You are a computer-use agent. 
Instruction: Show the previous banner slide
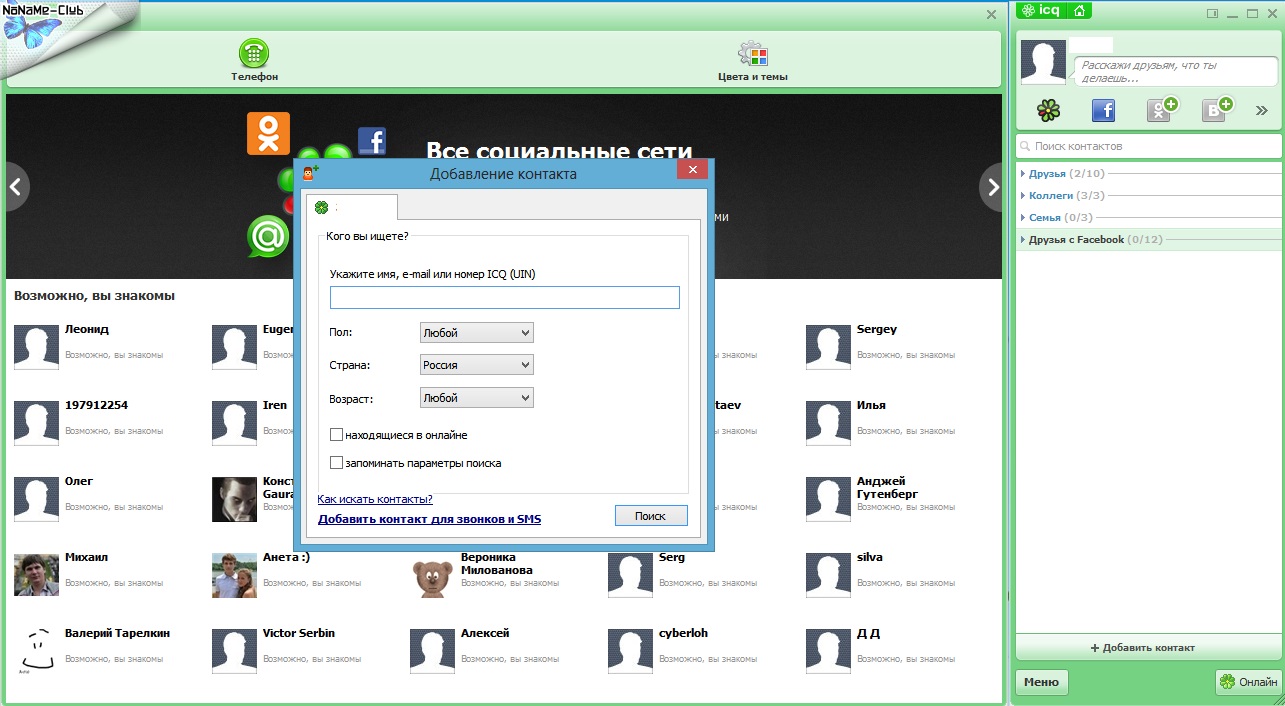(x=16, y=186)
